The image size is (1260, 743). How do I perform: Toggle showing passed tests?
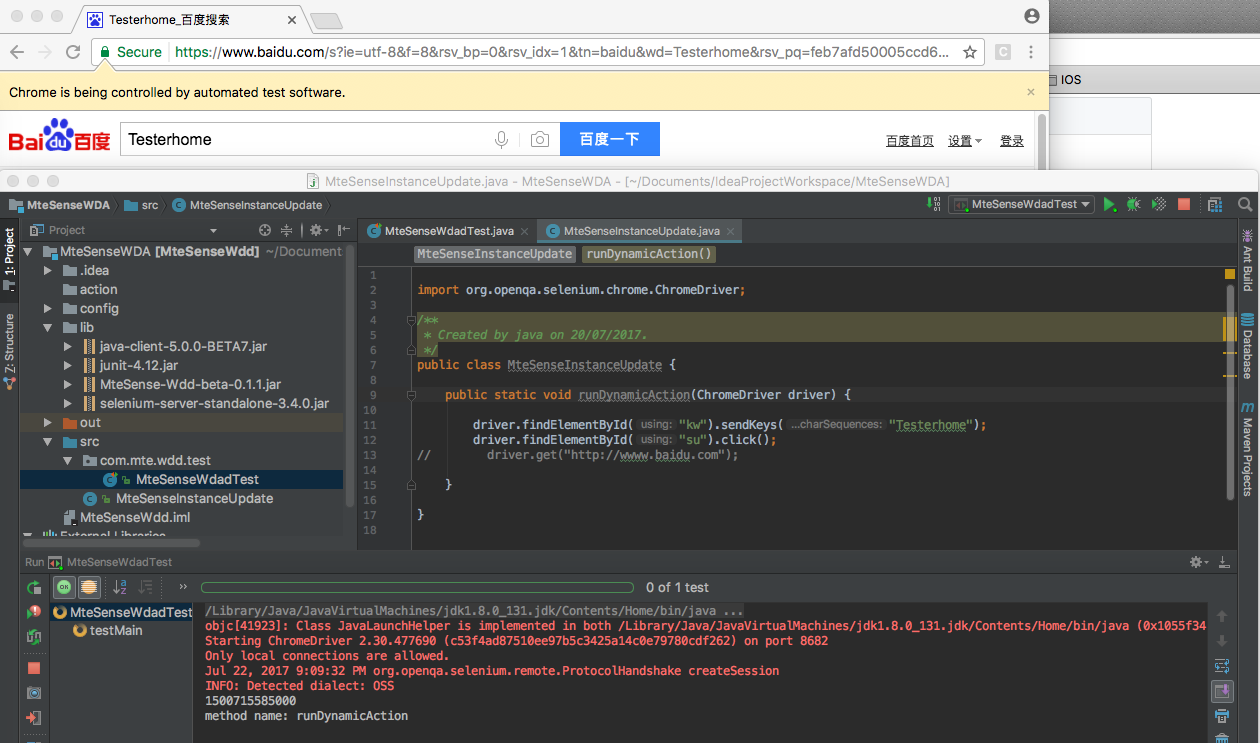point(64,588)
